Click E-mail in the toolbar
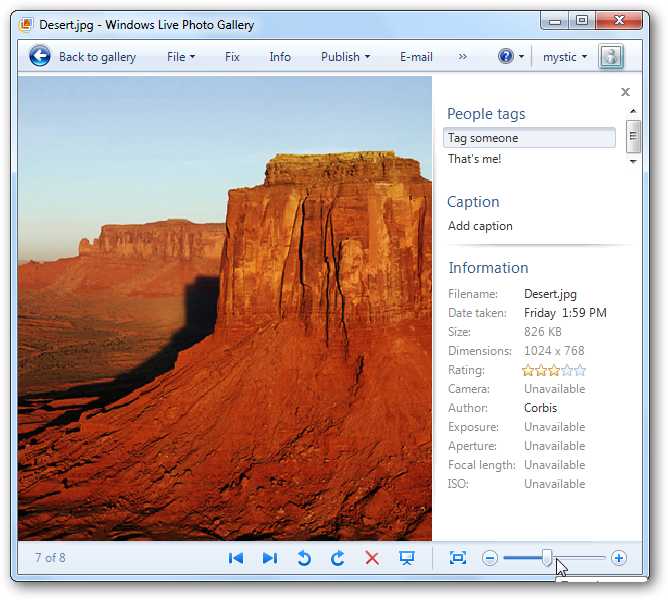 (x=416, y=57)
